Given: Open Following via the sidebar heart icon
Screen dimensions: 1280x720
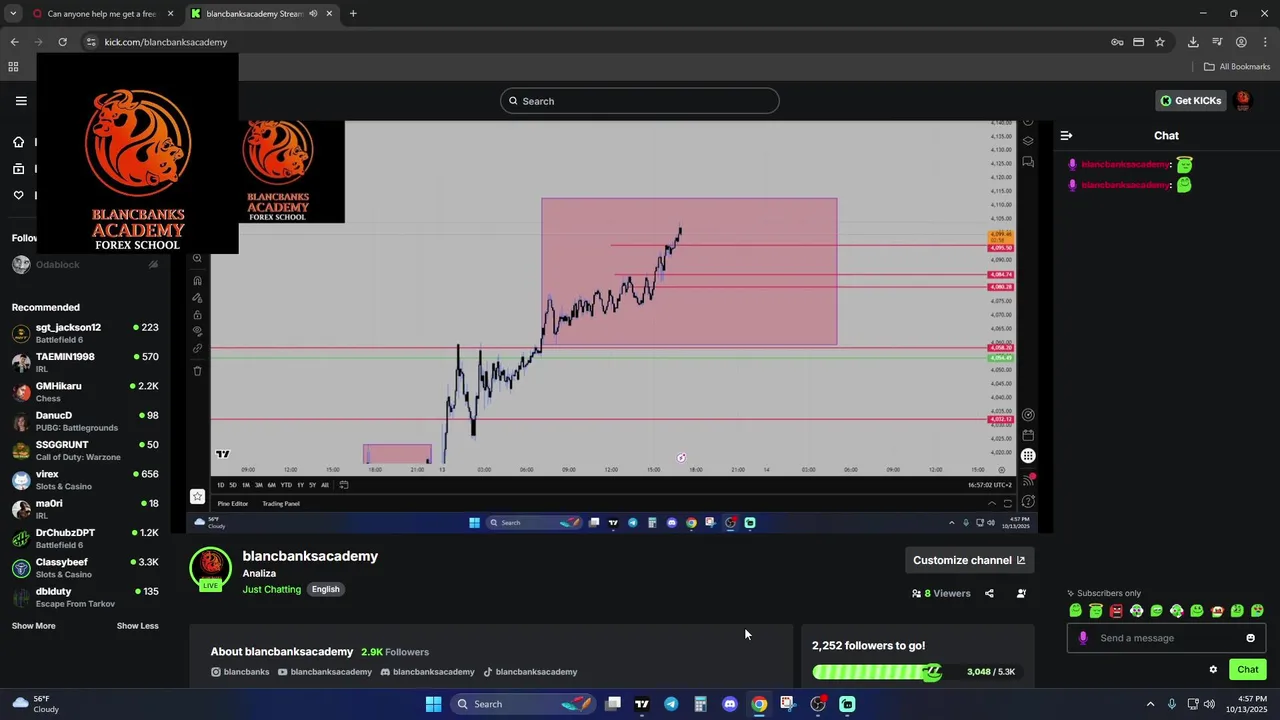Looking at the screenshot, I should click(18, 195).
